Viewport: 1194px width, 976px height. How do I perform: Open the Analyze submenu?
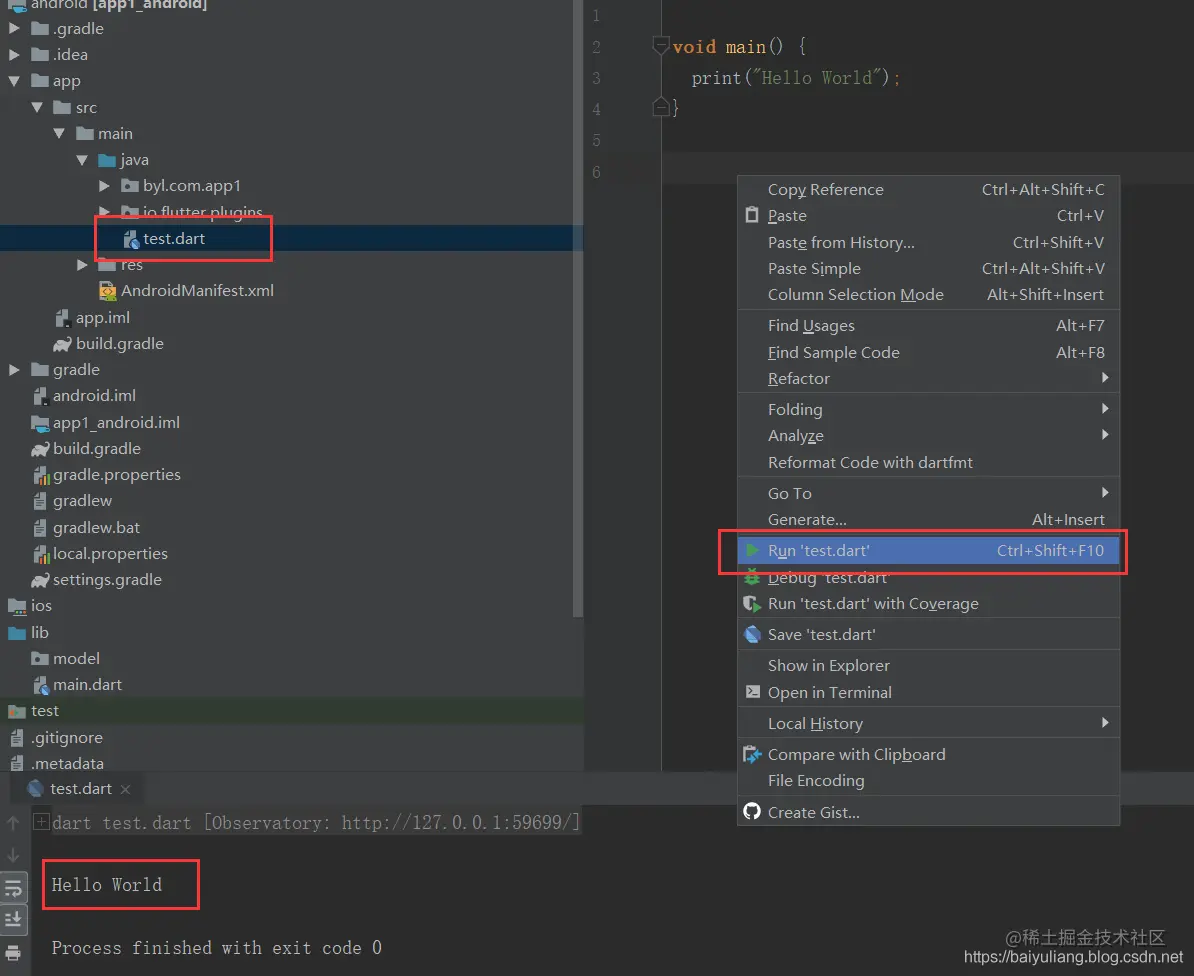[x=928, y=435]
